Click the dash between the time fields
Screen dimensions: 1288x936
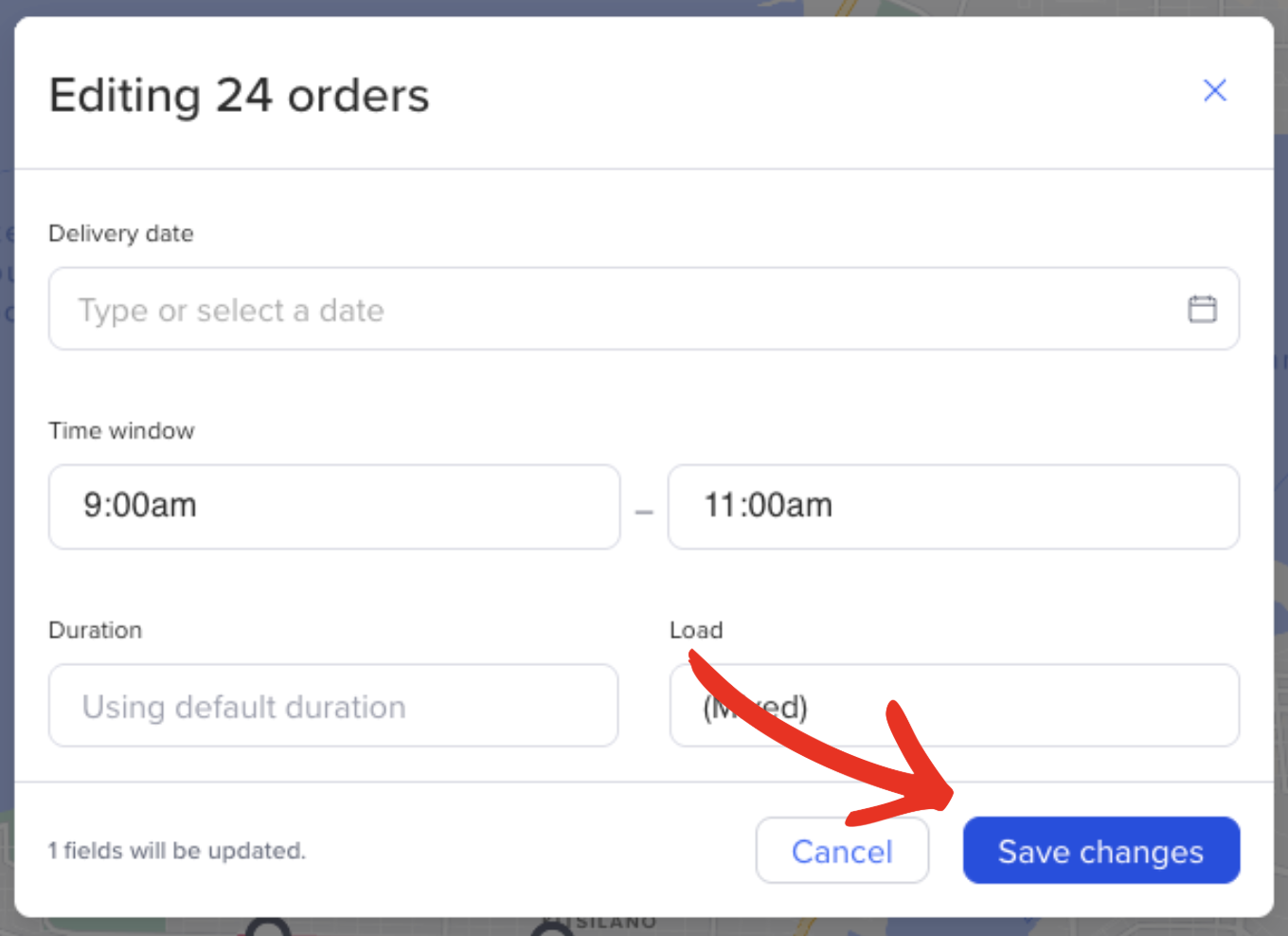pos(644,513)
